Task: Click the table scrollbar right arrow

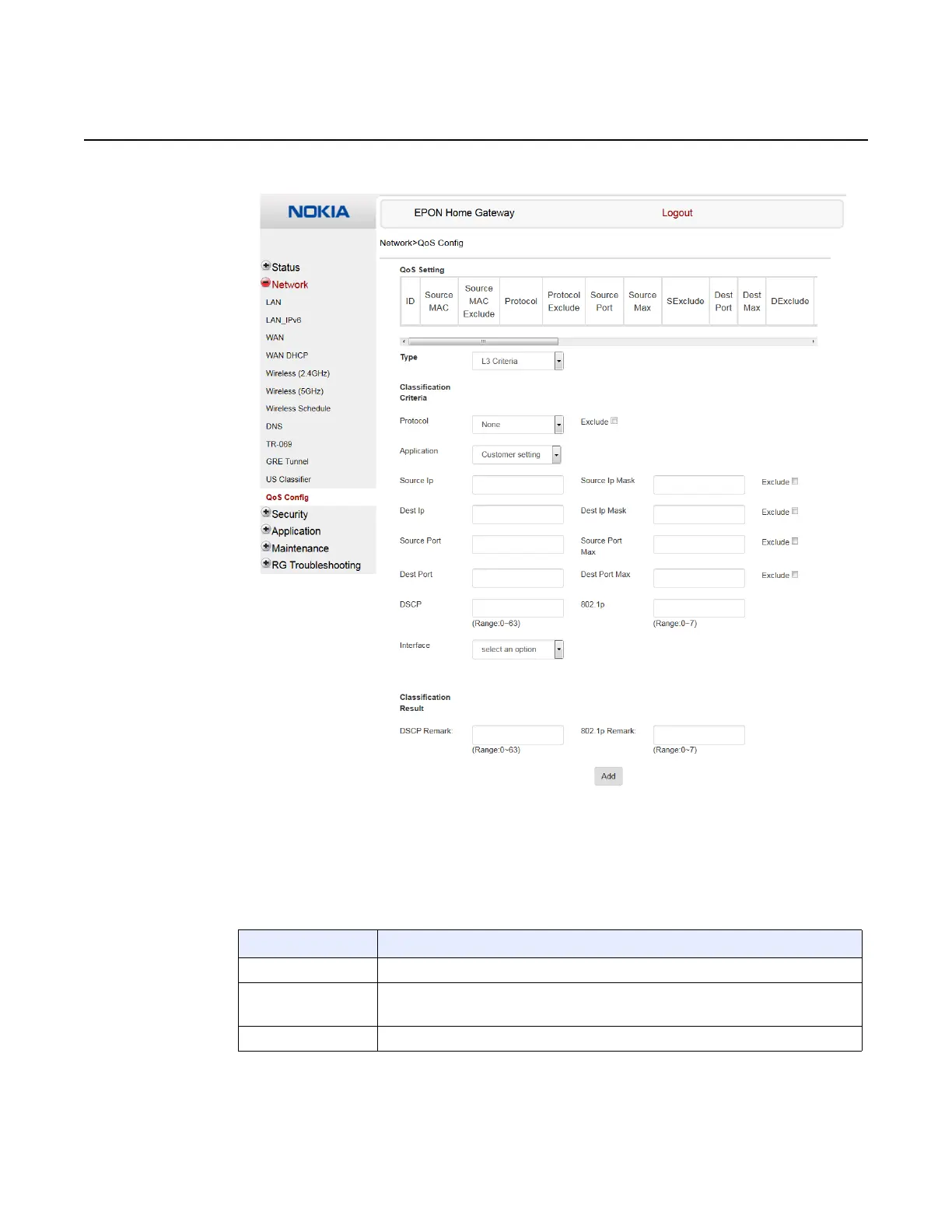Action: [813, 341]
